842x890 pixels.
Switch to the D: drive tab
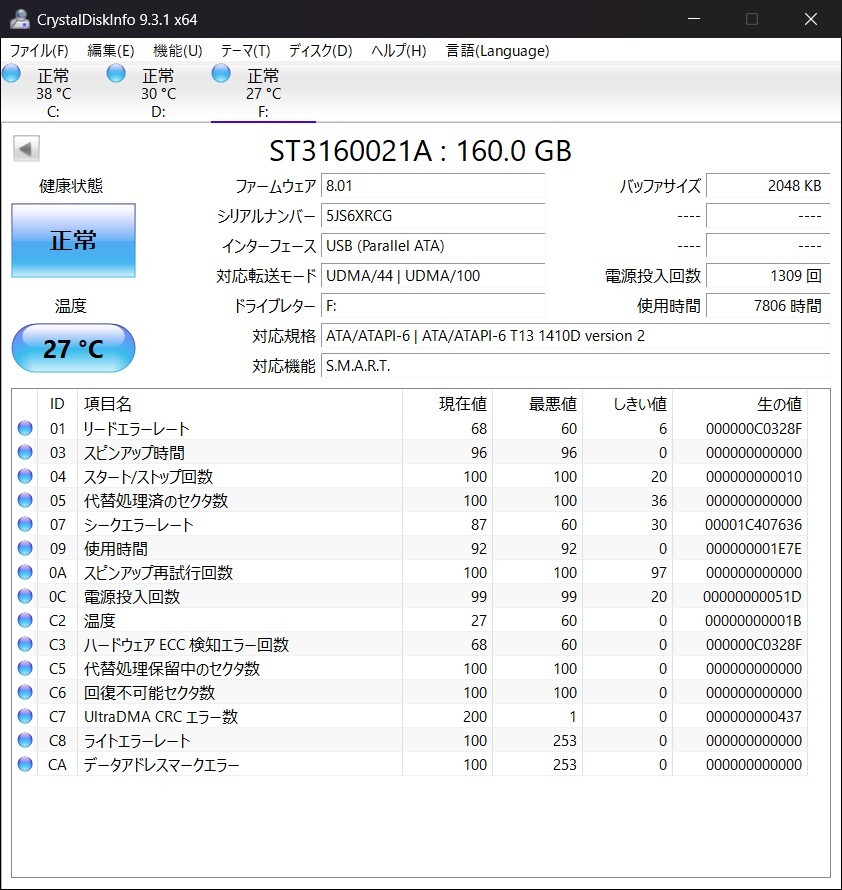(x=158, y=93)
